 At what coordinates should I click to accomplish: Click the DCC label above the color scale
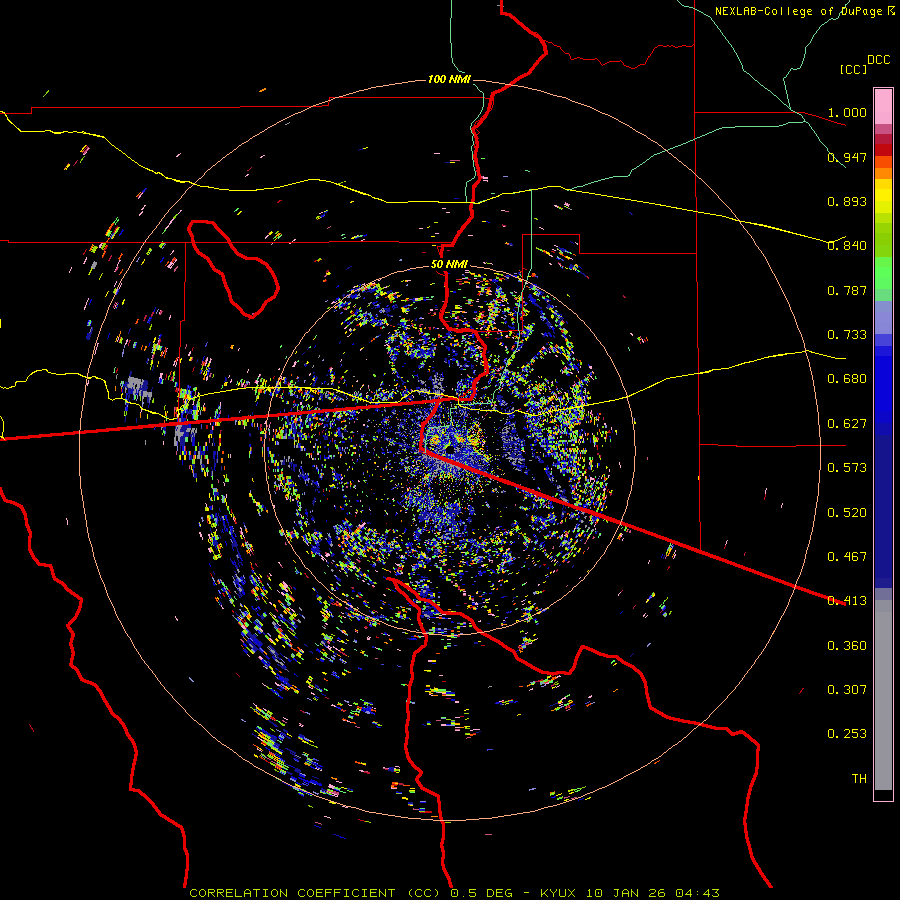[x=879, y=60]
